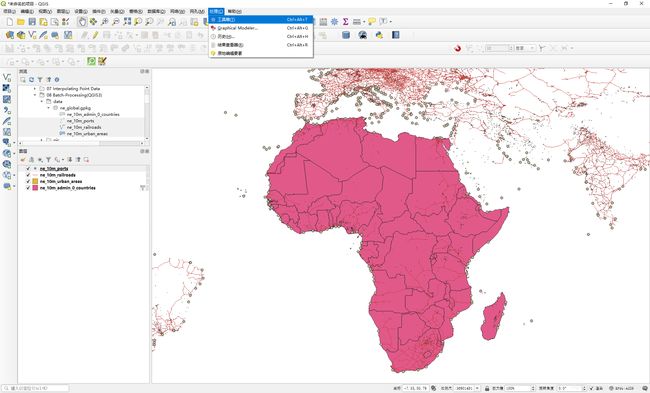This screenshot has width=650, height=393.
Task: Click the Show Map Tips bubble icon
Action: click(372, 22)
